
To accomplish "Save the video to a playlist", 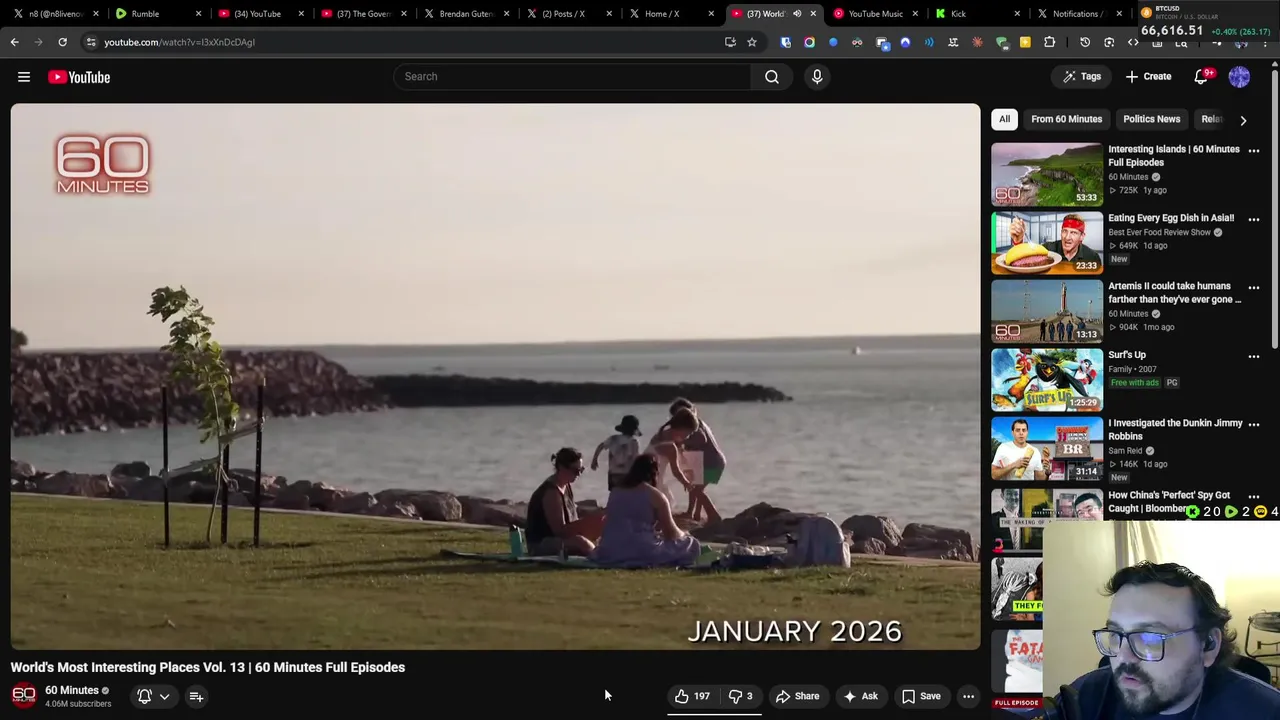I will pos(921,696).
